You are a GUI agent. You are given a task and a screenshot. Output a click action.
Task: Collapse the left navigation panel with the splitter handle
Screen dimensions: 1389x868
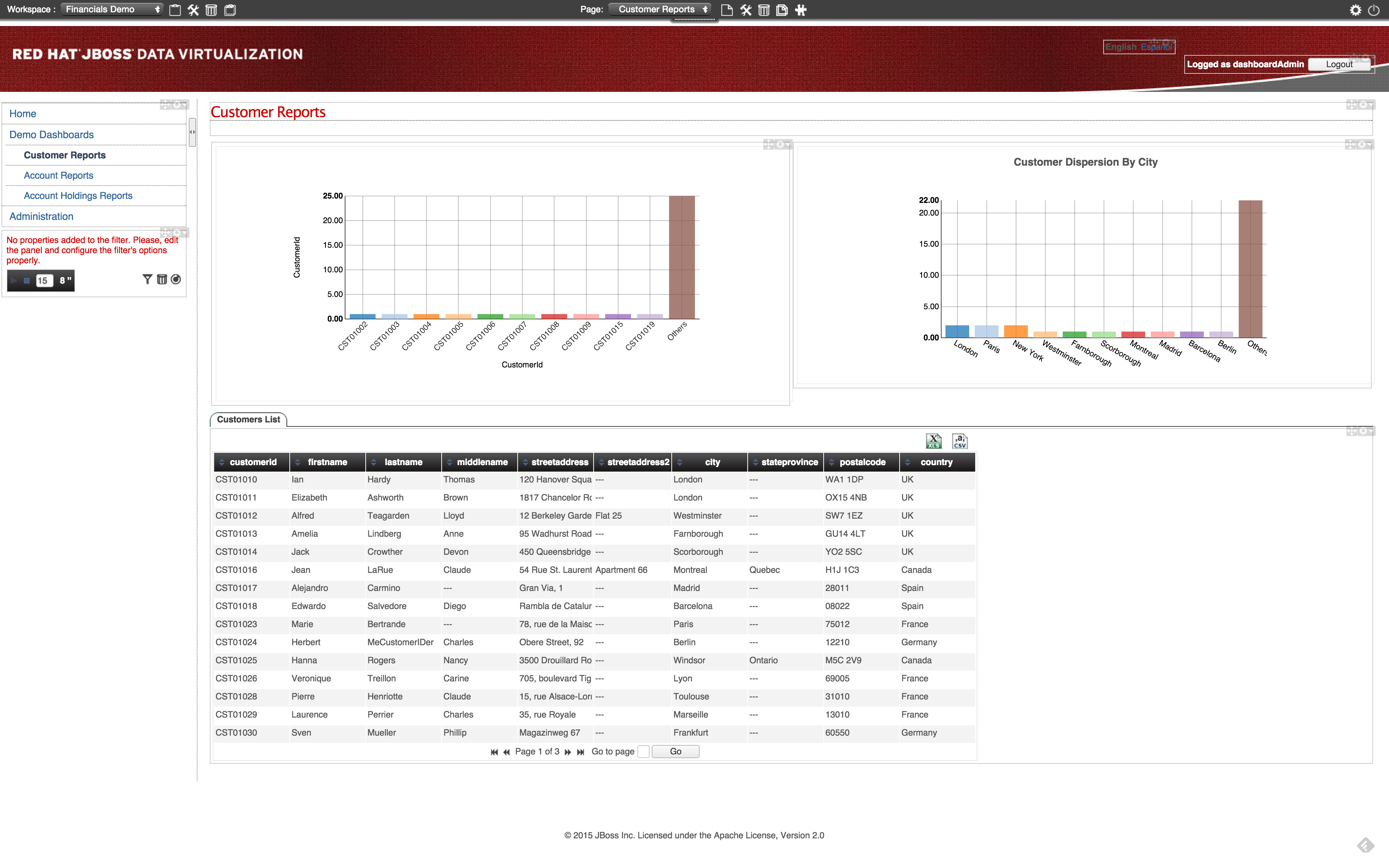tap(192, 132)
